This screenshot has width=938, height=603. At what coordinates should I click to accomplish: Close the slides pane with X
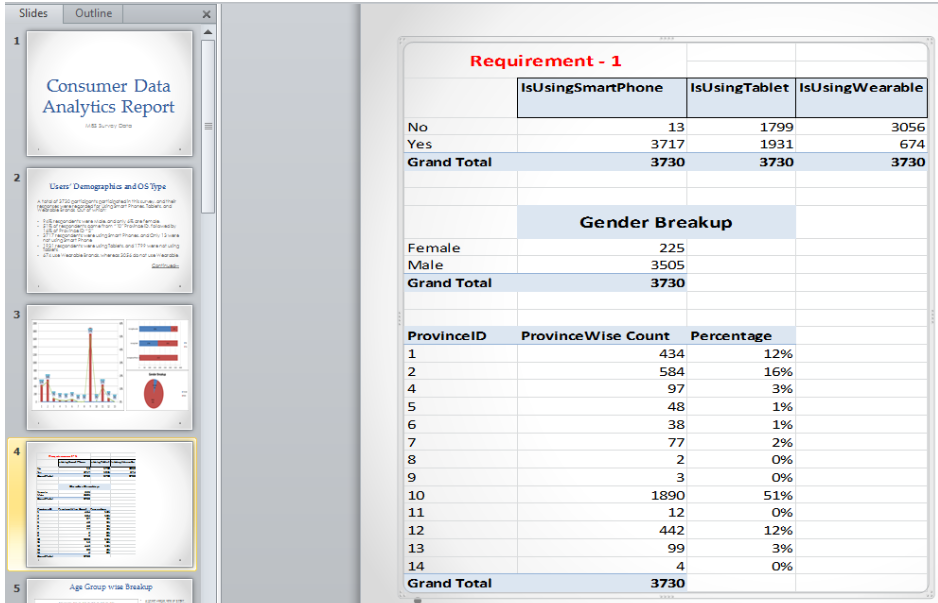pyautogui.click(x=206, y=14)
